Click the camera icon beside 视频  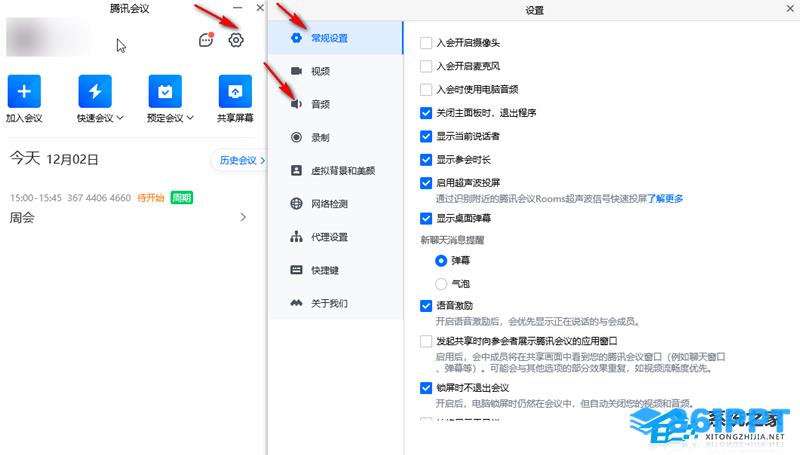[296, 71]
